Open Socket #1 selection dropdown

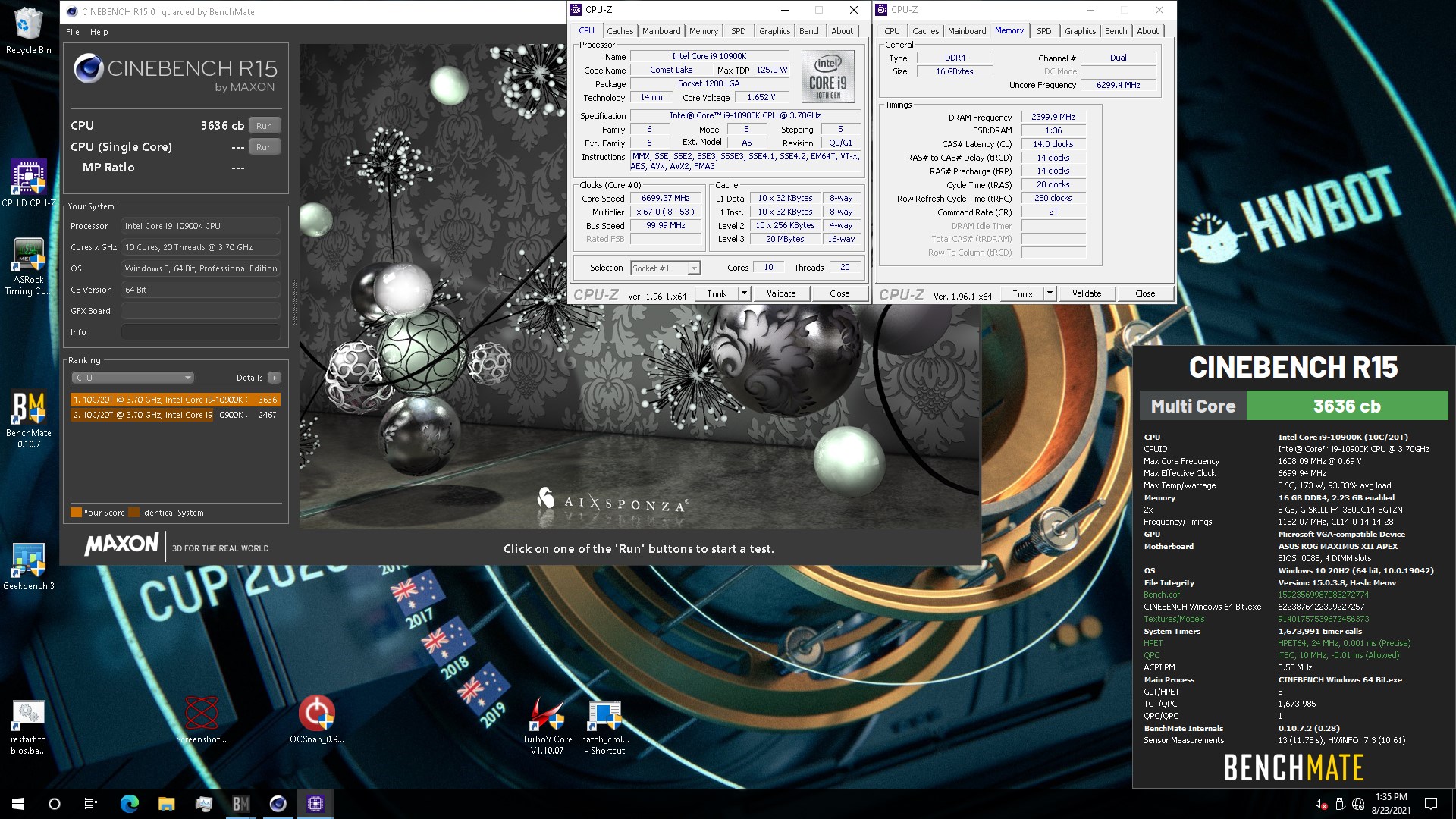(x=665, y=268)
